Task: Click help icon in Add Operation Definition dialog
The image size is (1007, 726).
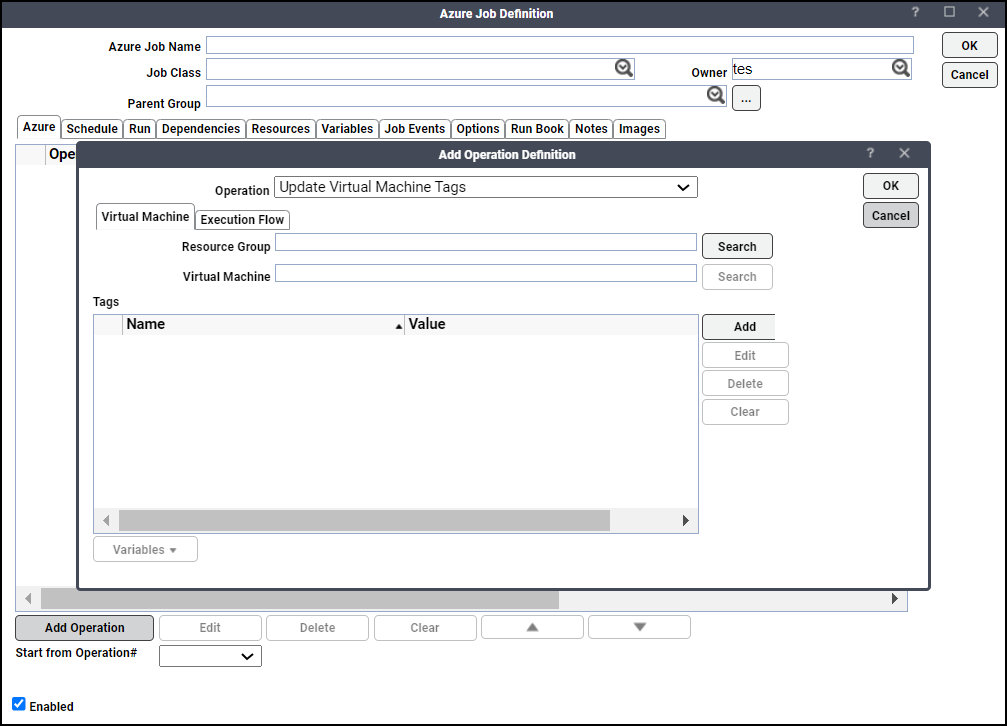Action: tap(870, 153)
